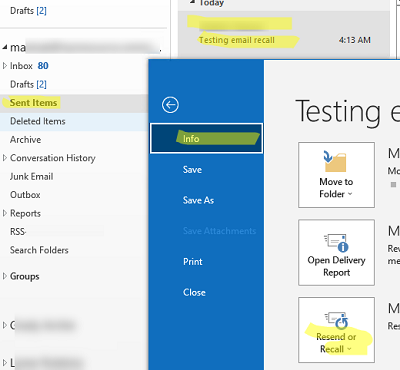Expand the Inbox folder
The width and height of the screenshot is (400, 370).
5,66
